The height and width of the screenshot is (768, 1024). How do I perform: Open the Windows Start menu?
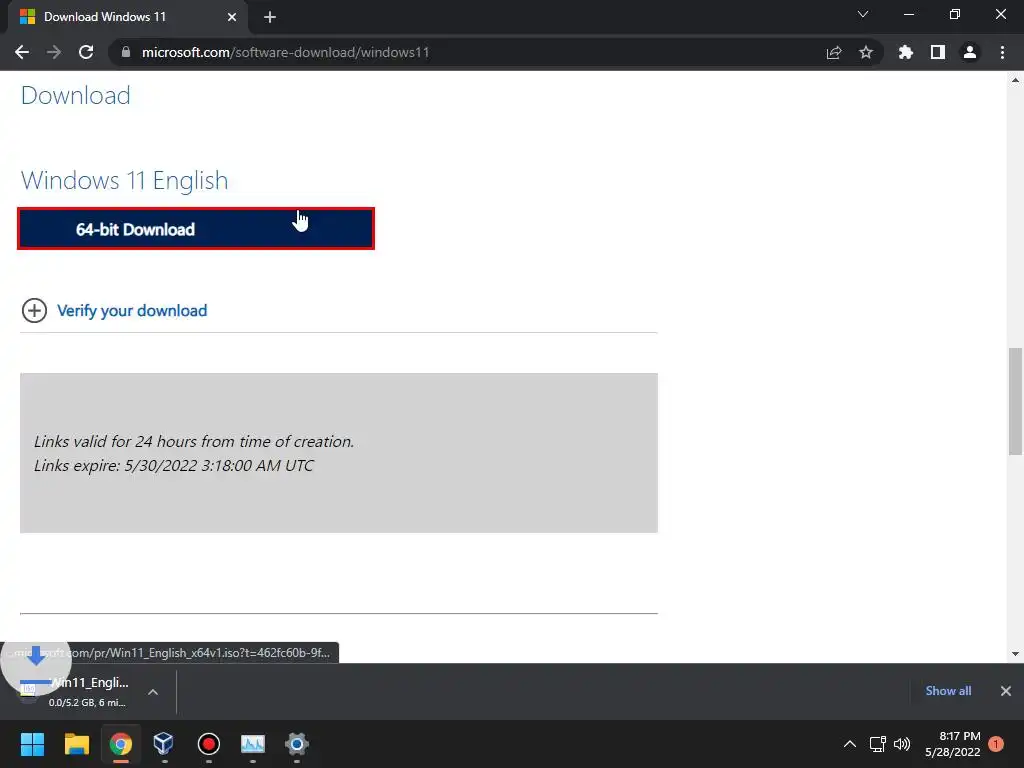[32, 744]
